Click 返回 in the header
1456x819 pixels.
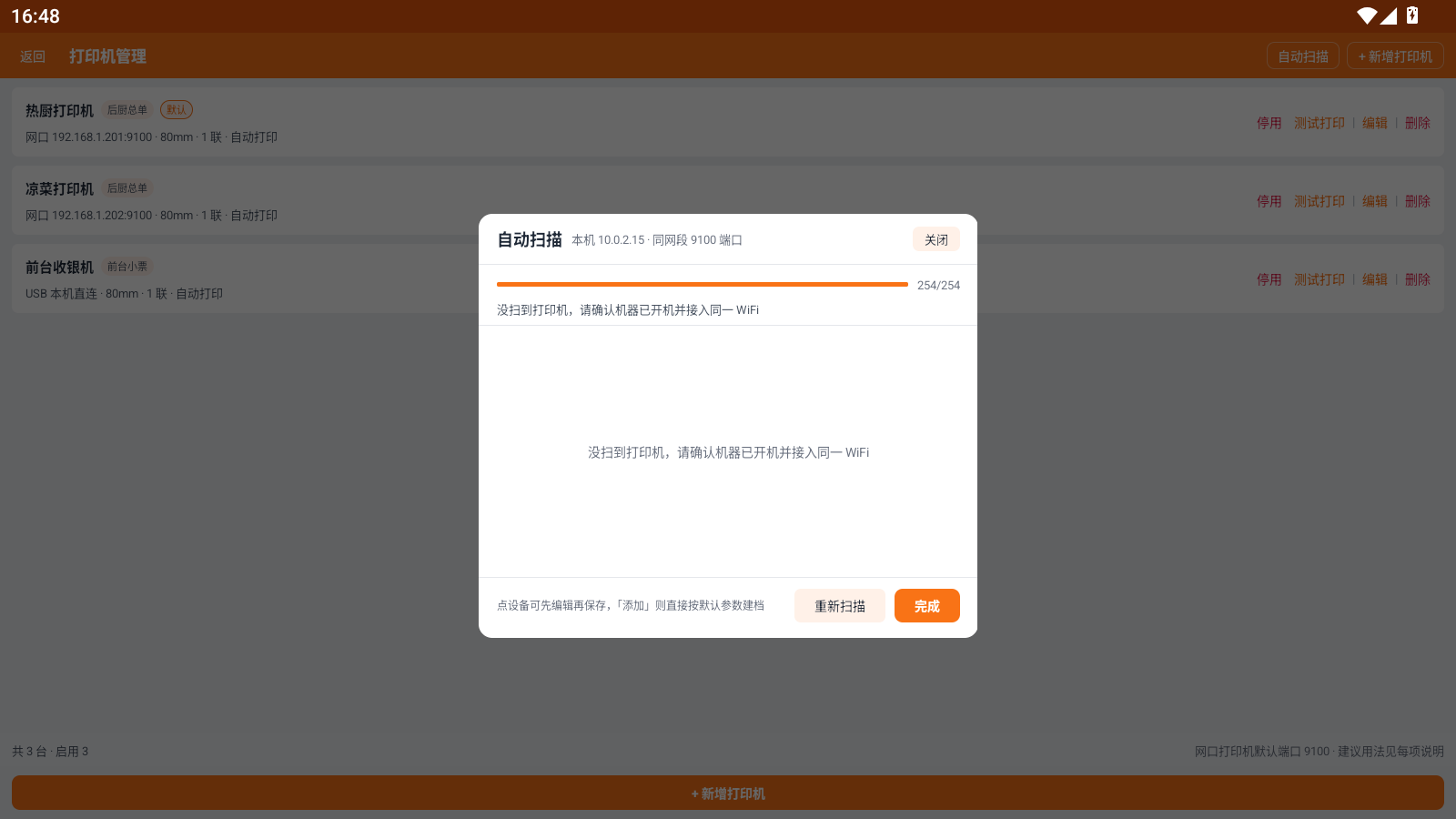[33, 56]
